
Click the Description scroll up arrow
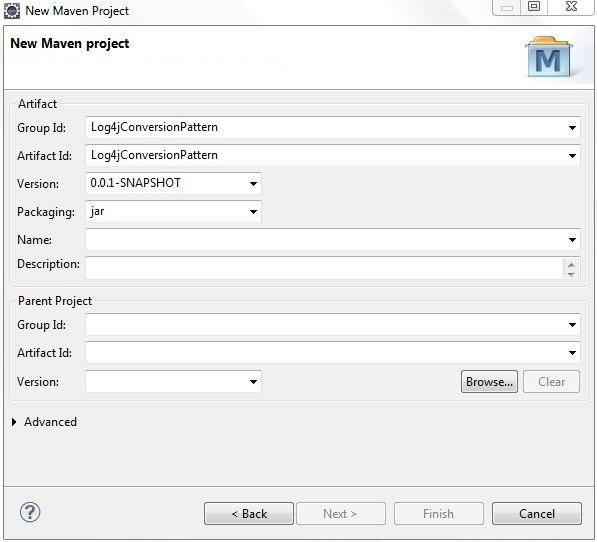pyautogui.click(x=571, y=264)
